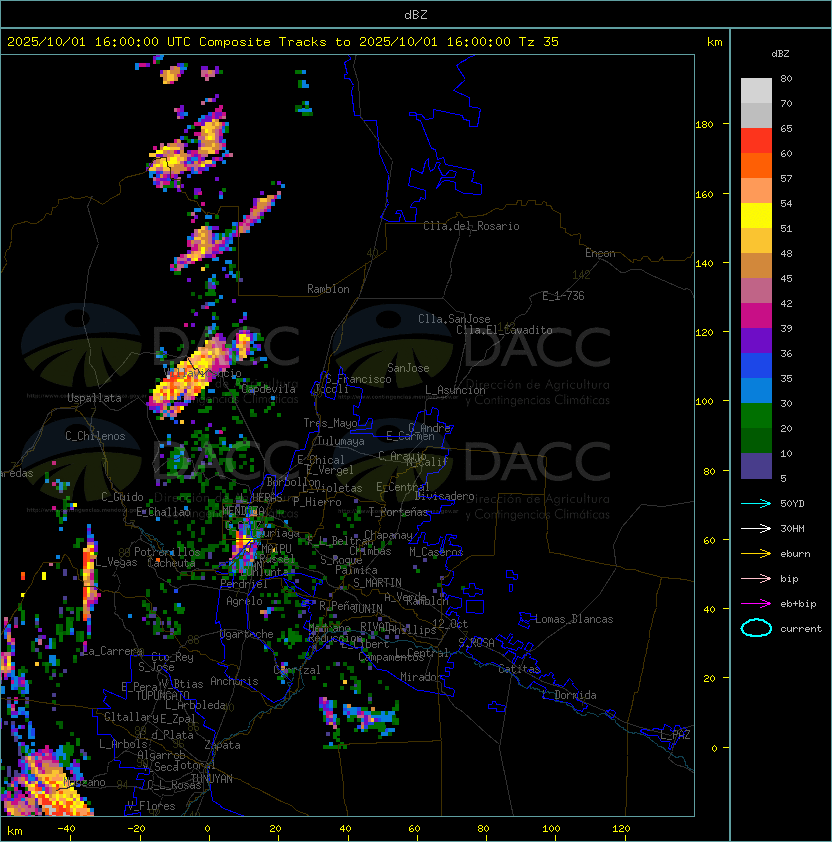Viewport: 832px width, 842px height.
Task: Click the 'Capdevila' map label
Action: 268,389
